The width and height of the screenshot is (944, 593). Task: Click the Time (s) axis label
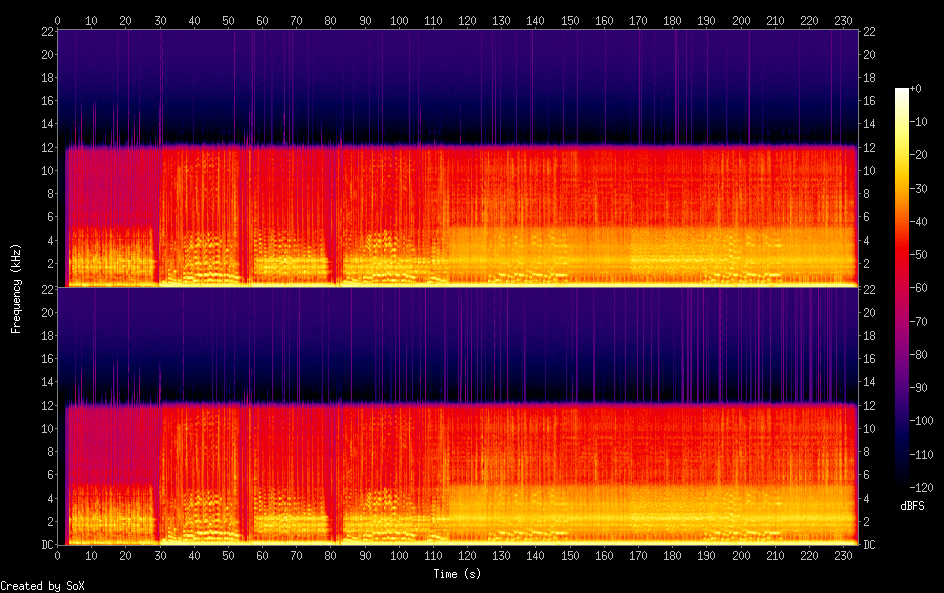pyautogui.click(x=457, y=574)
